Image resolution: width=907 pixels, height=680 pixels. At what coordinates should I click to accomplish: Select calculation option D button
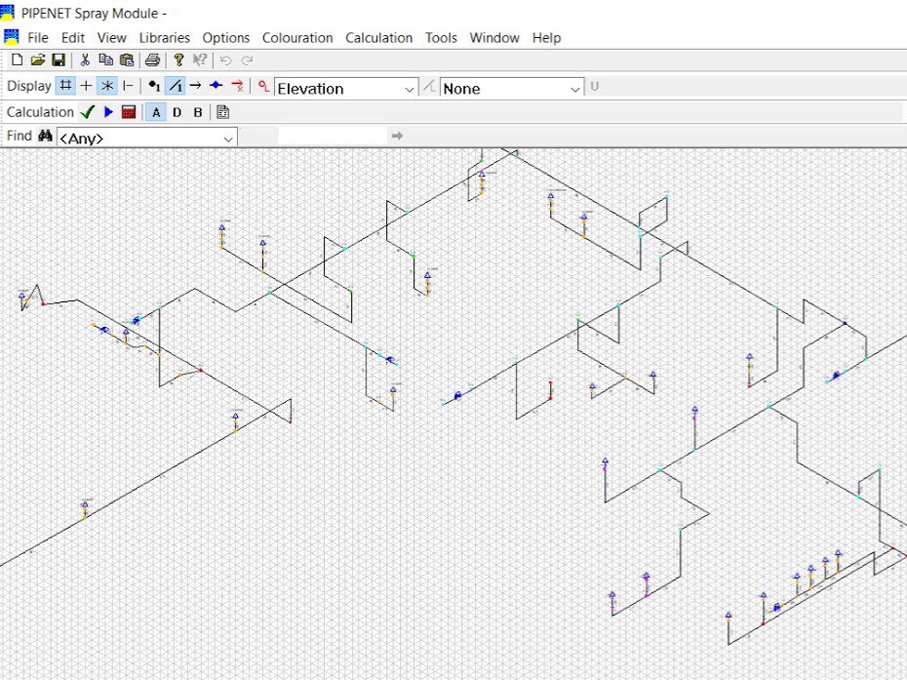click(x=177, y=113)
